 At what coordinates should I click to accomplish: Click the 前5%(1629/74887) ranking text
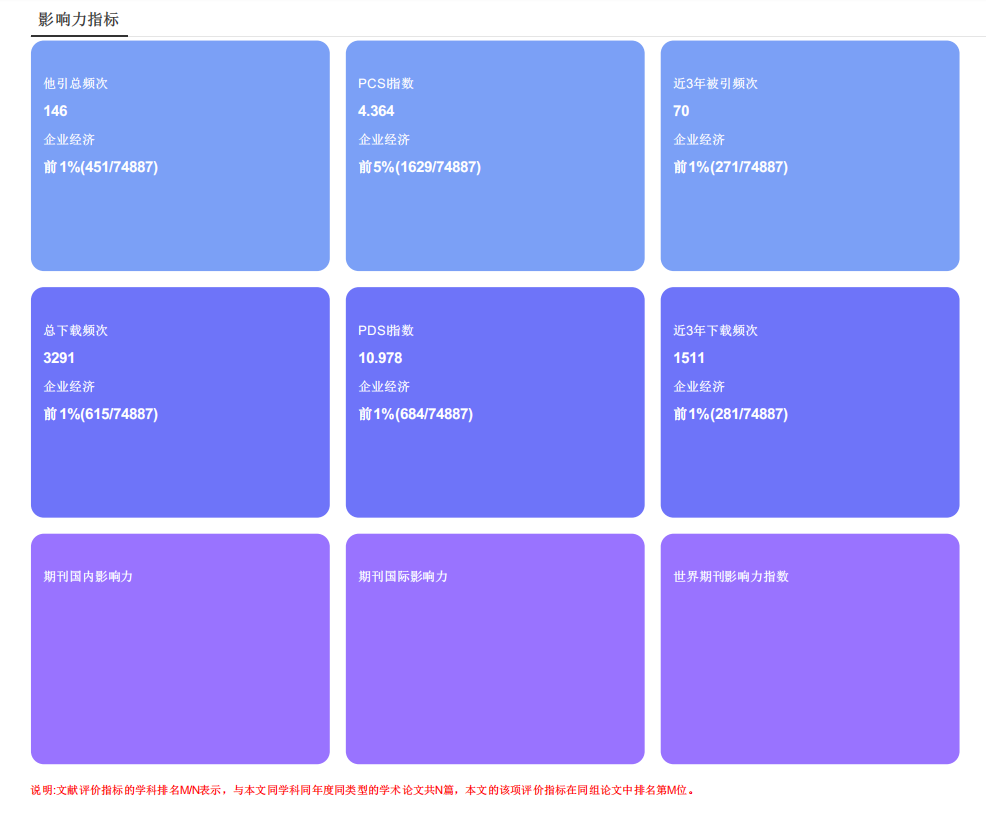(423, 167)
